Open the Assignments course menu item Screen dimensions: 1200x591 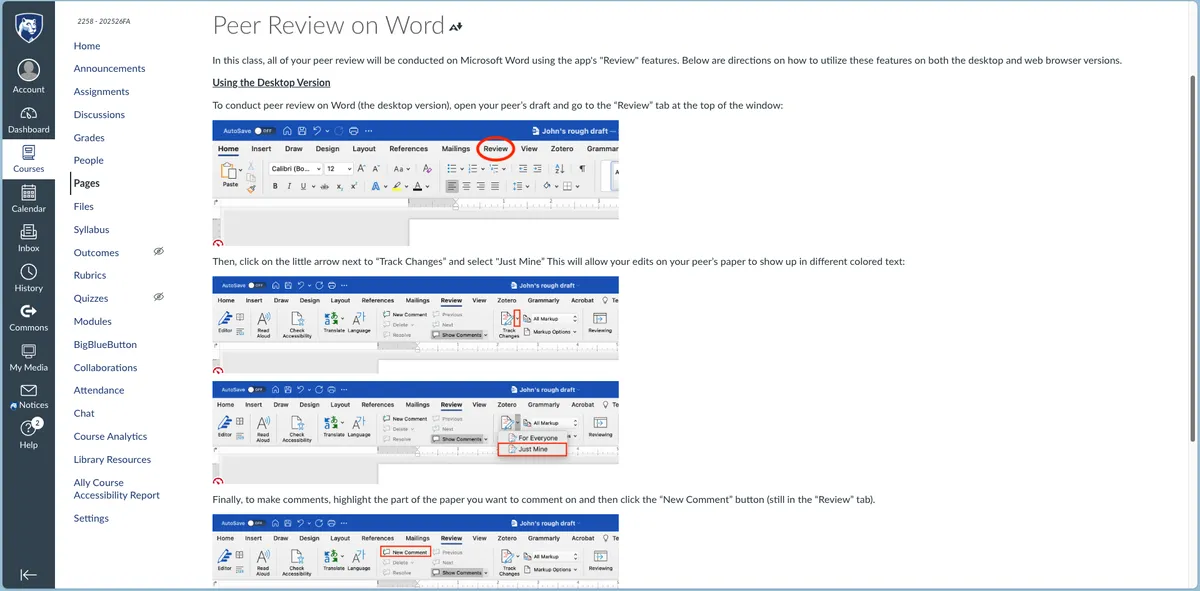[x=101, y=92]
